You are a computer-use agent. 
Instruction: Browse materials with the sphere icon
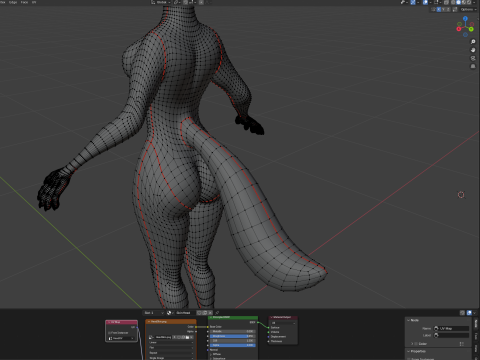tap(169, 313)
